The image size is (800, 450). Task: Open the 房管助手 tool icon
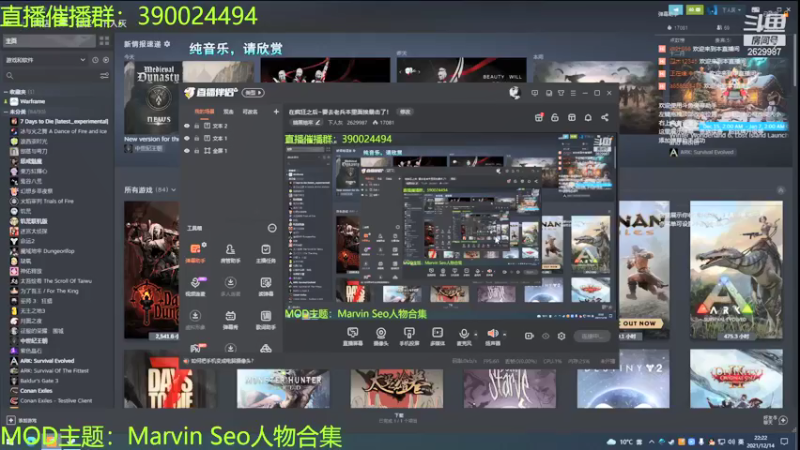(x=230, y=253)
